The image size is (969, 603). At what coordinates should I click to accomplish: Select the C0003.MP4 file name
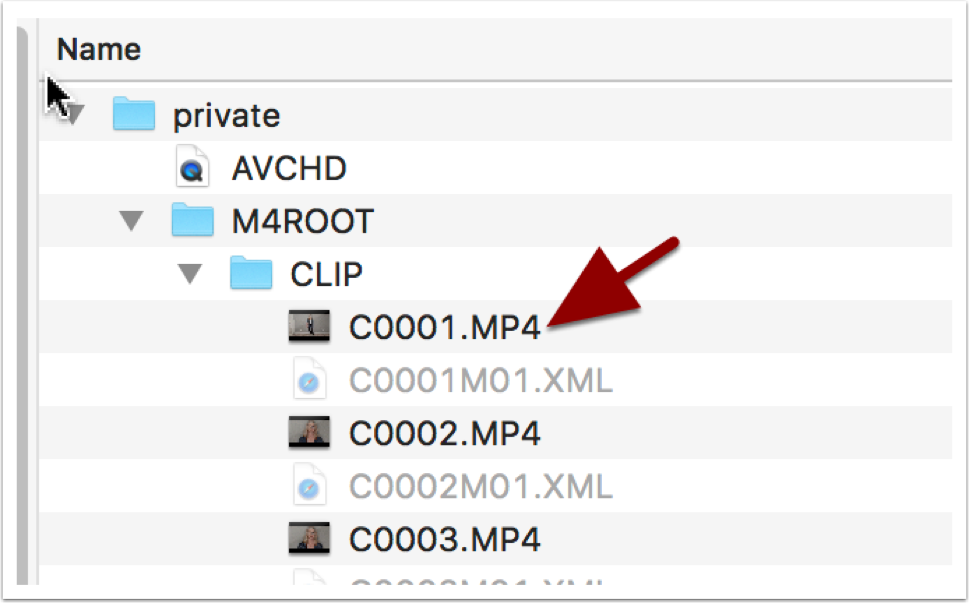click(445, 540)
